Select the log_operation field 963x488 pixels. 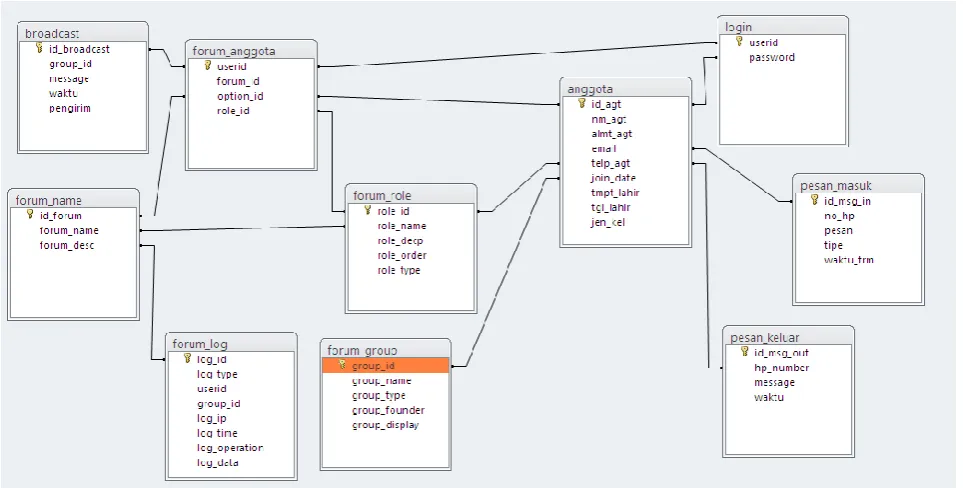[231, 447]
